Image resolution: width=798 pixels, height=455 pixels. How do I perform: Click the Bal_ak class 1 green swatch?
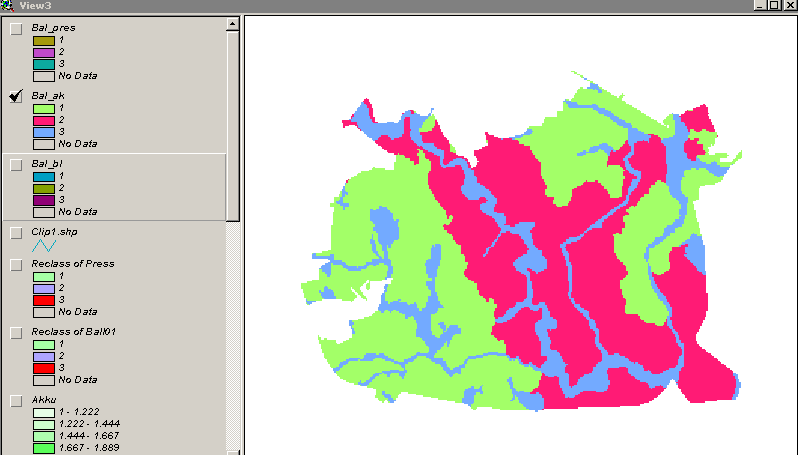44,108
